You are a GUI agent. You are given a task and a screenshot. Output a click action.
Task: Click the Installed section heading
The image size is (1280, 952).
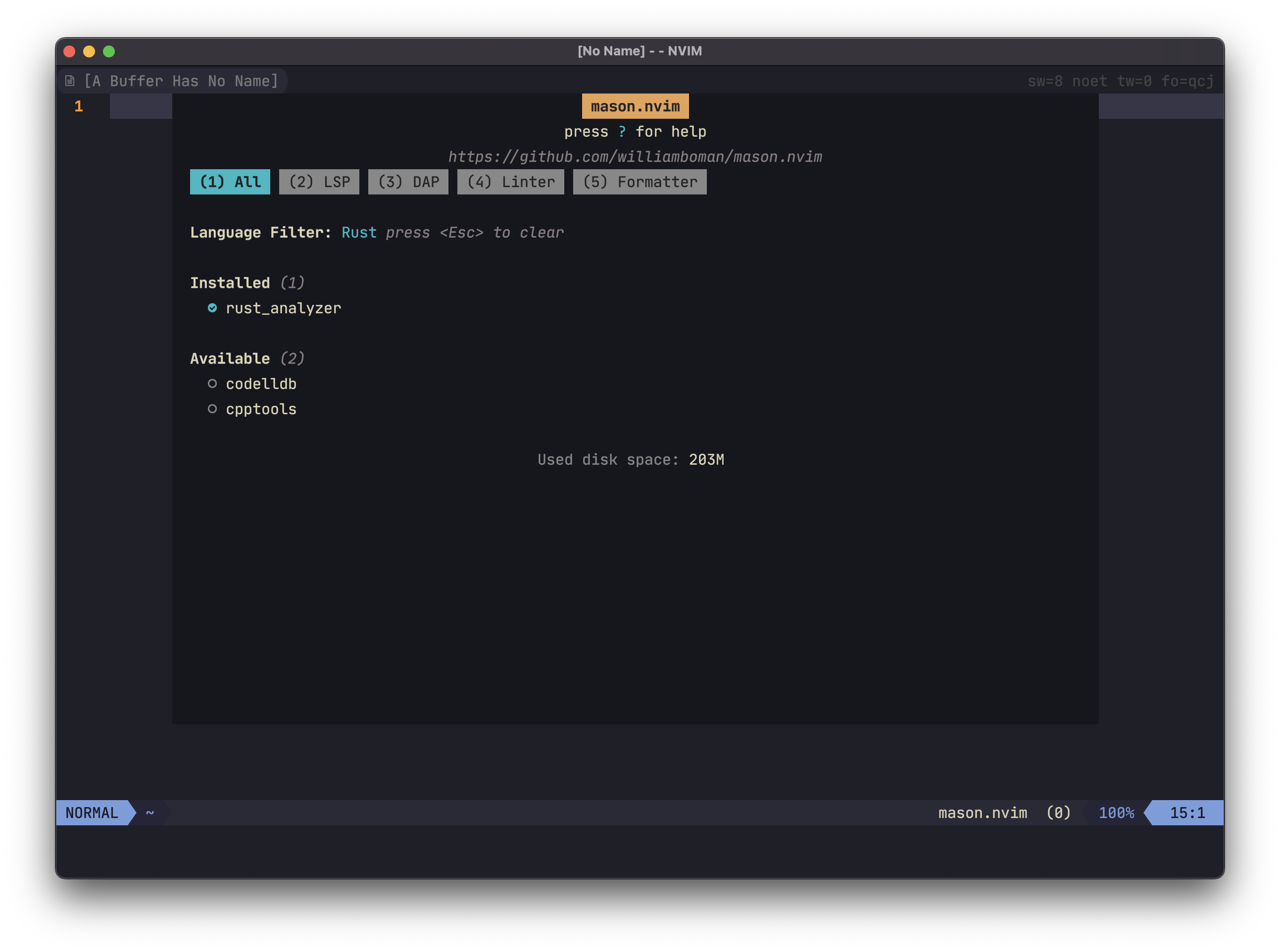(230, 283)
